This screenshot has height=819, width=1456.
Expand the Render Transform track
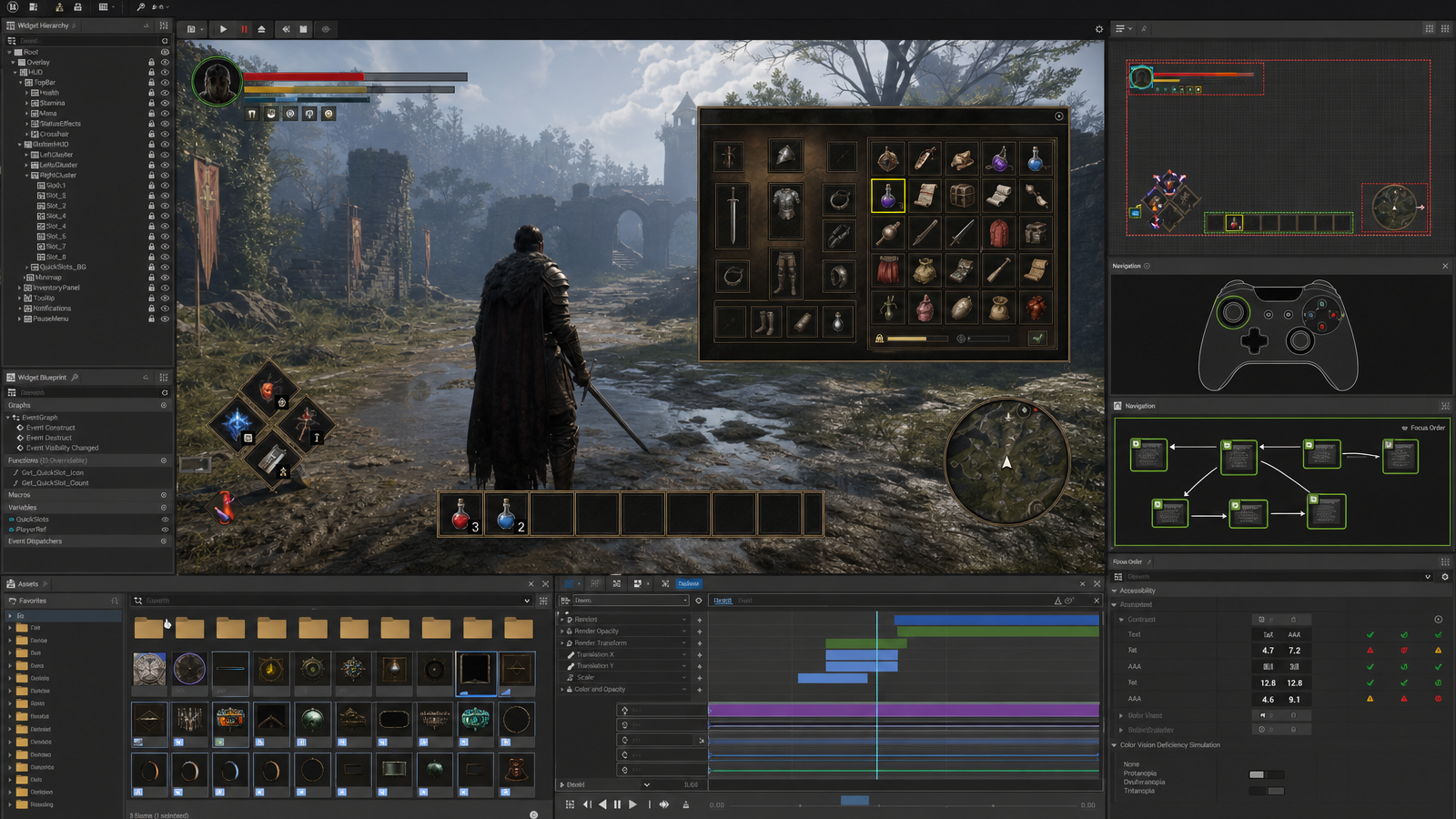click(x=562, y=643)
